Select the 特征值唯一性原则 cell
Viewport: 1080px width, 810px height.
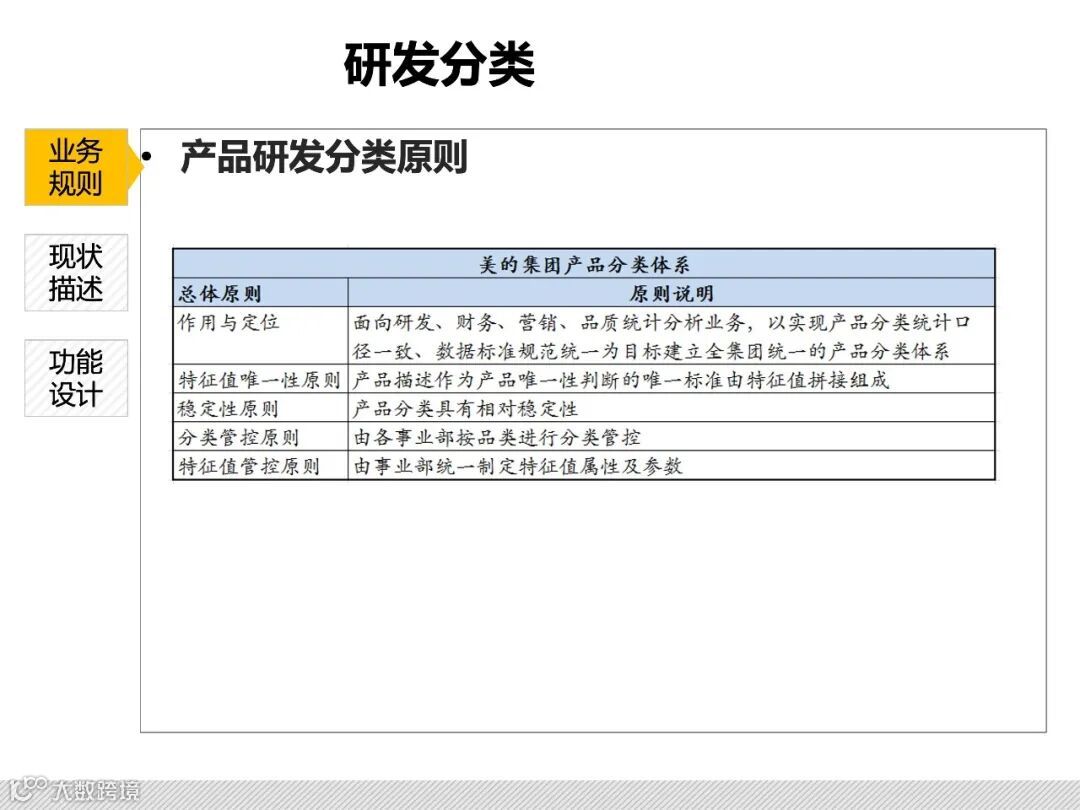261,380
